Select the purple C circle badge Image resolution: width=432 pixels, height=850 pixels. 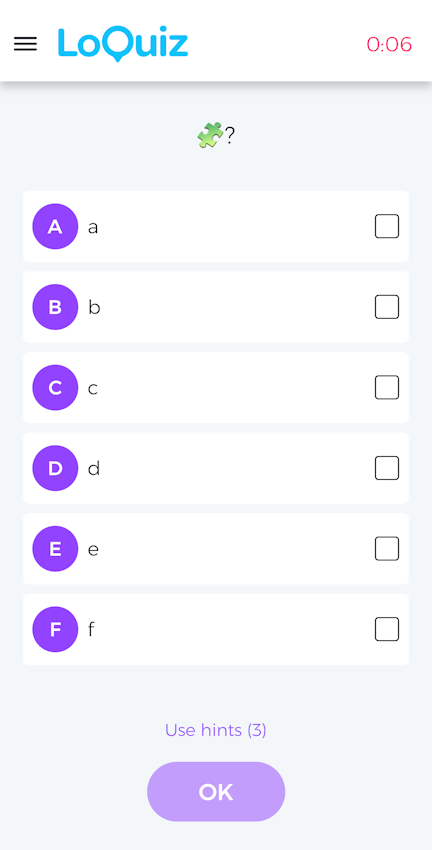[x=55, y=388]
